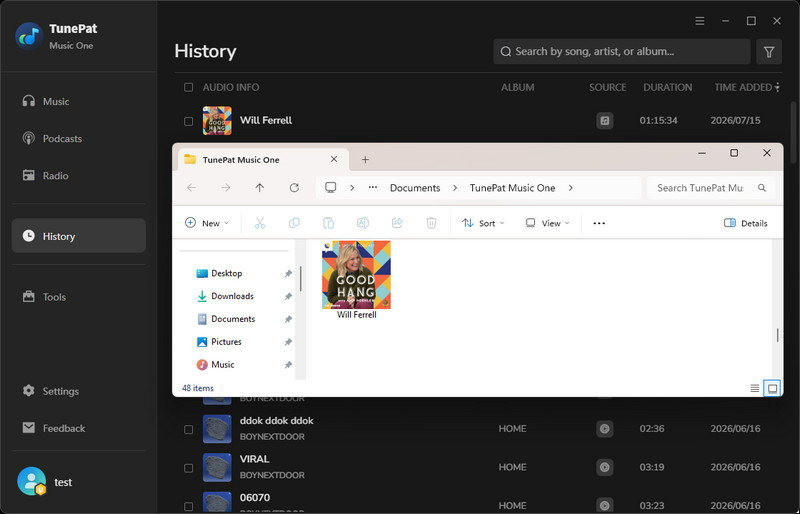Click the source icon for Will Ferrell row

coord(605,121)
